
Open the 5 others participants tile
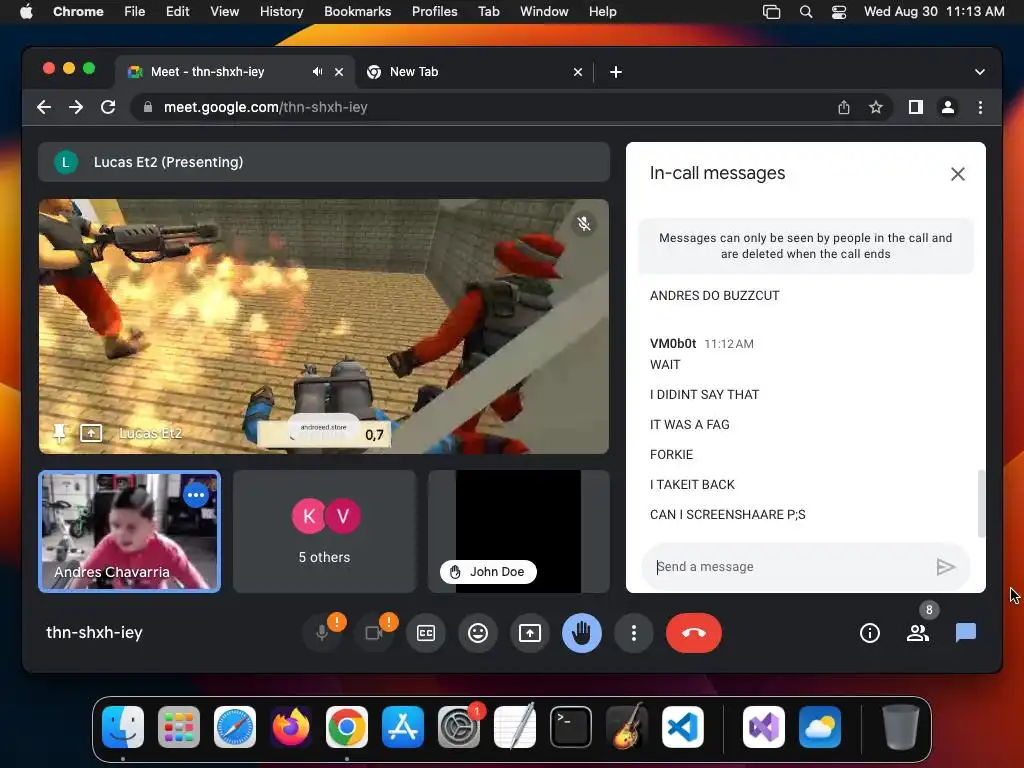pyautogui.click(x=325, y=532)
